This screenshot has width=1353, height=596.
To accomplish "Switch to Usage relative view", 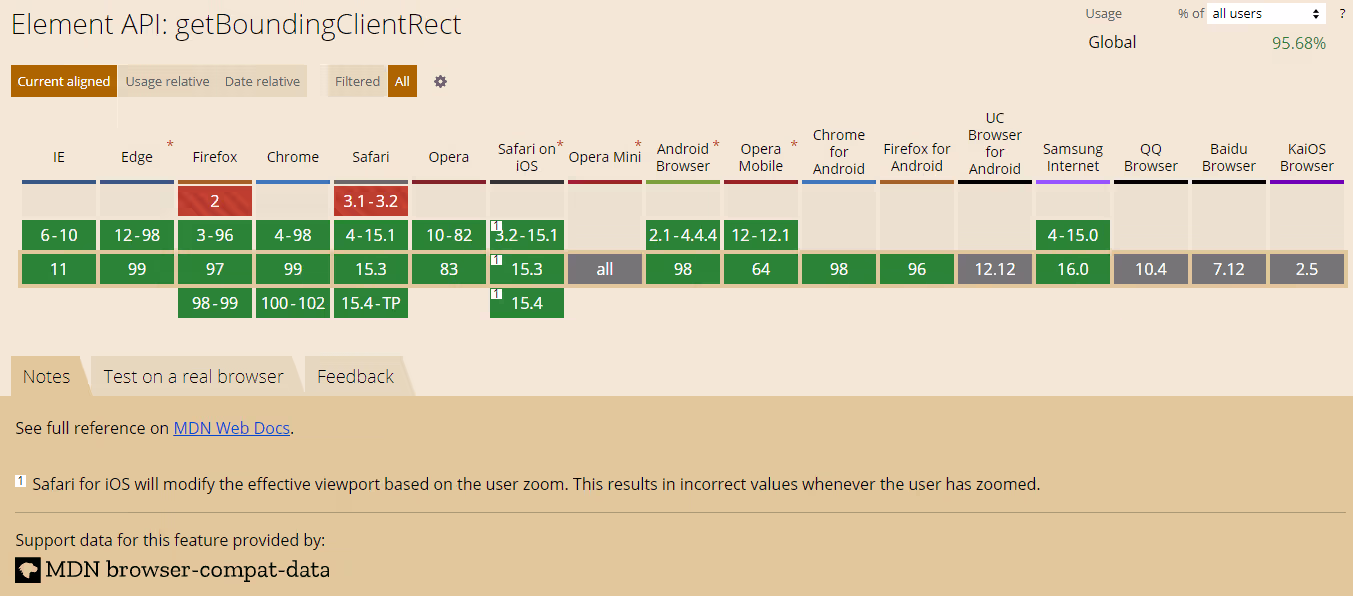I will coord(167,82).
